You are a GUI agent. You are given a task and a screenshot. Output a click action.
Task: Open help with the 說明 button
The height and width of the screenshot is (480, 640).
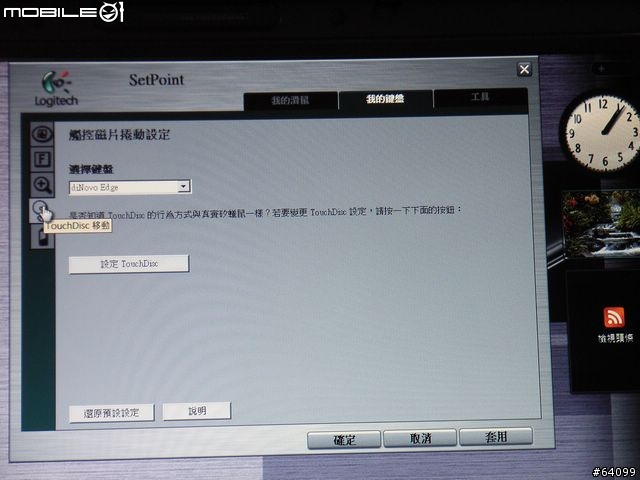(197, 411)
